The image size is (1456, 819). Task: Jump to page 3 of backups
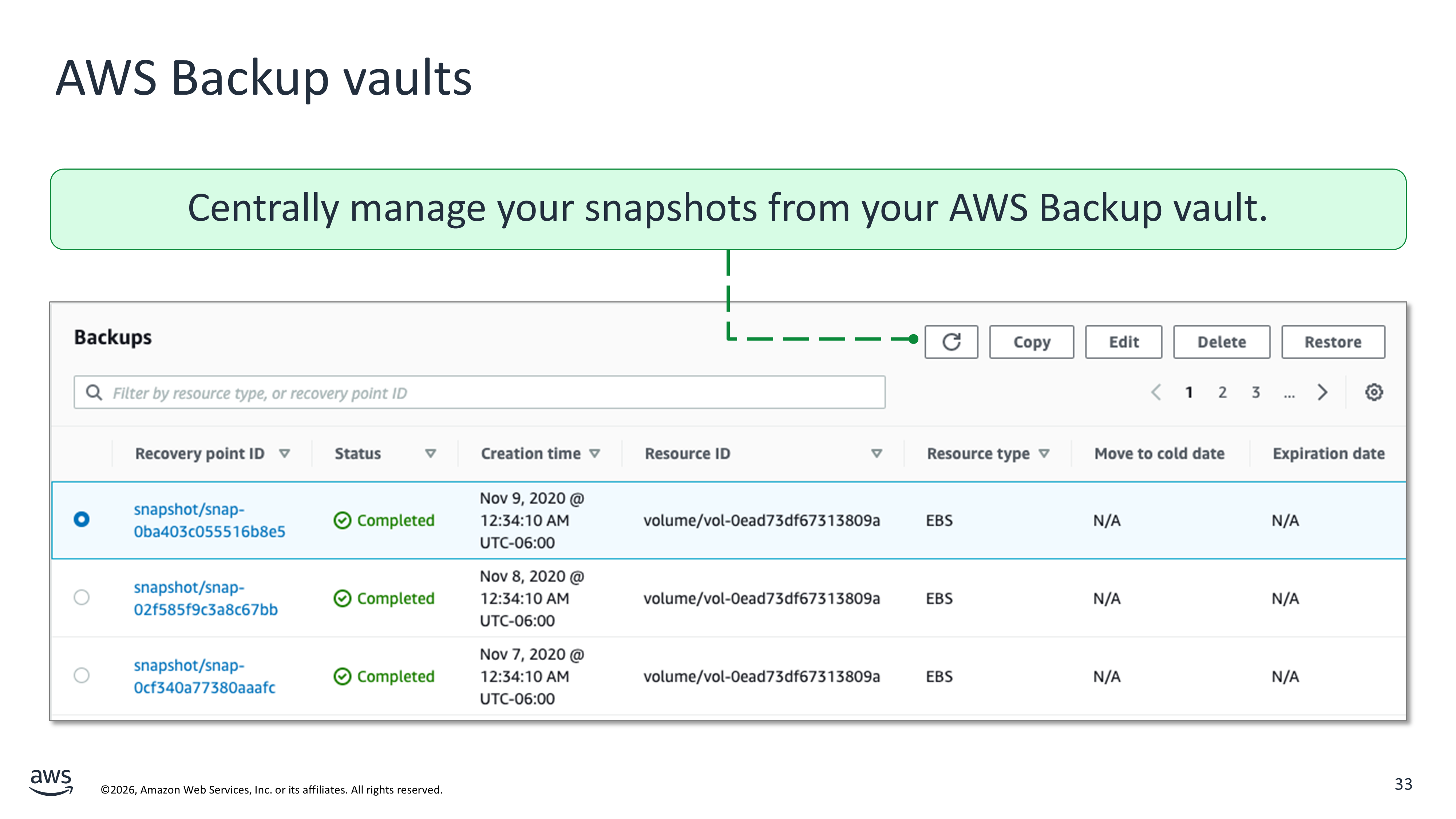1255,392
